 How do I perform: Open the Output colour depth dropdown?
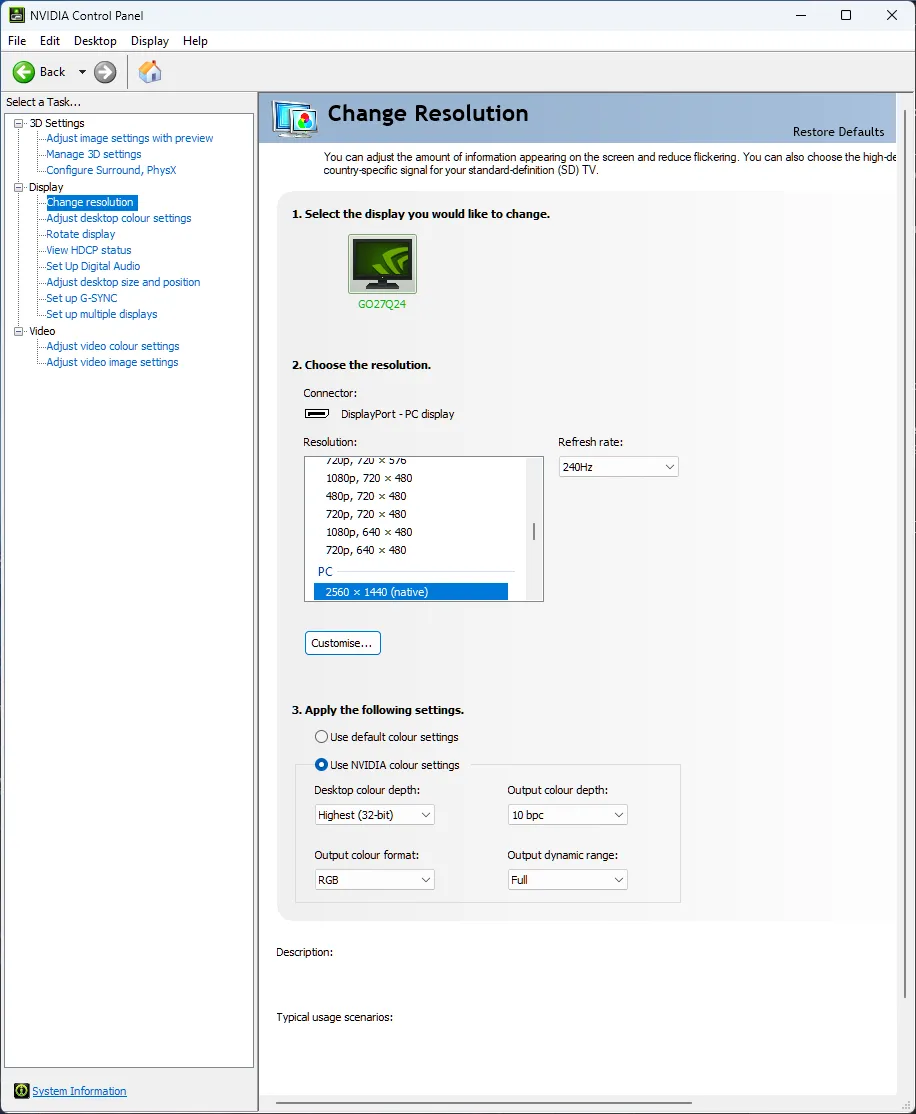(x=567, y=815)
